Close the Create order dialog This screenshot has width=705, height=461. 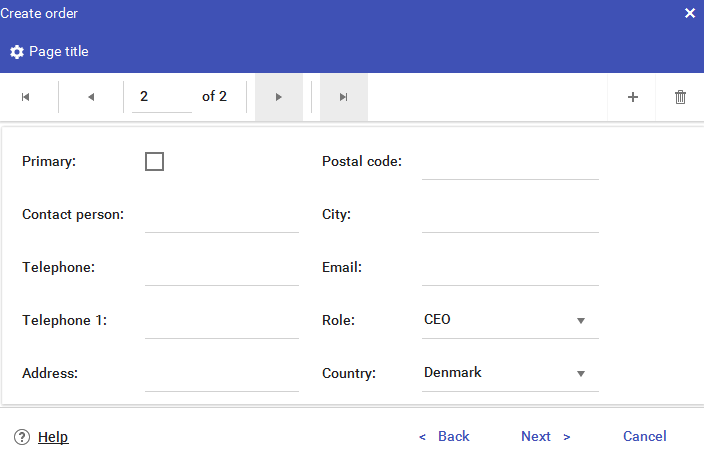[690, 13]
